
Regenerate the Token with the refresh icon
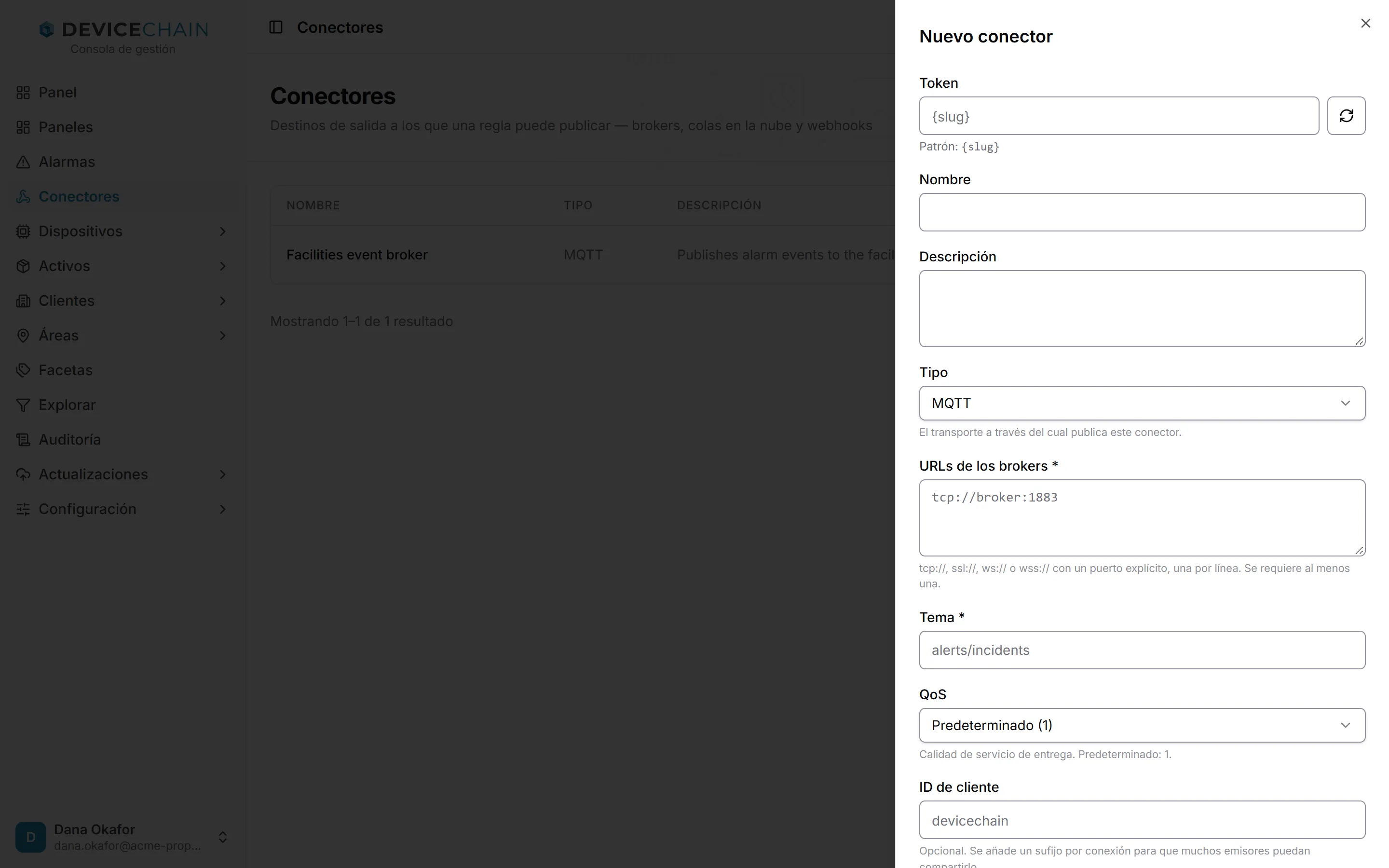tap(1346, 116)
